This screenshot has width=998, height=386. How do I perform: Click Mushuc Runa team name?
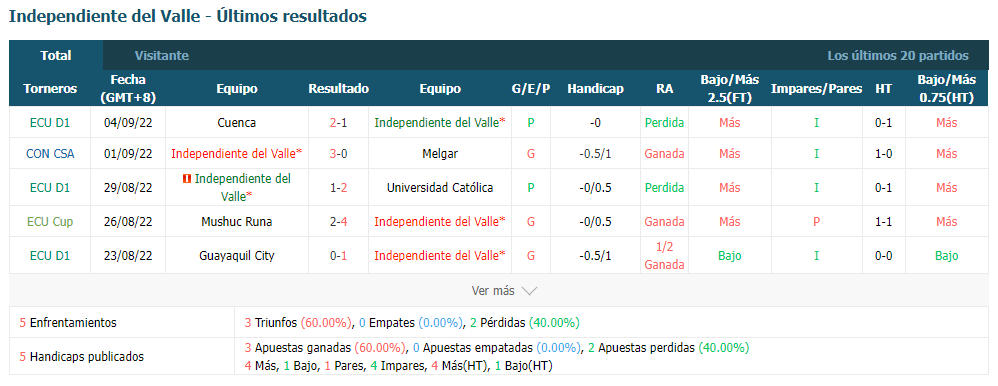coord(236,222)
